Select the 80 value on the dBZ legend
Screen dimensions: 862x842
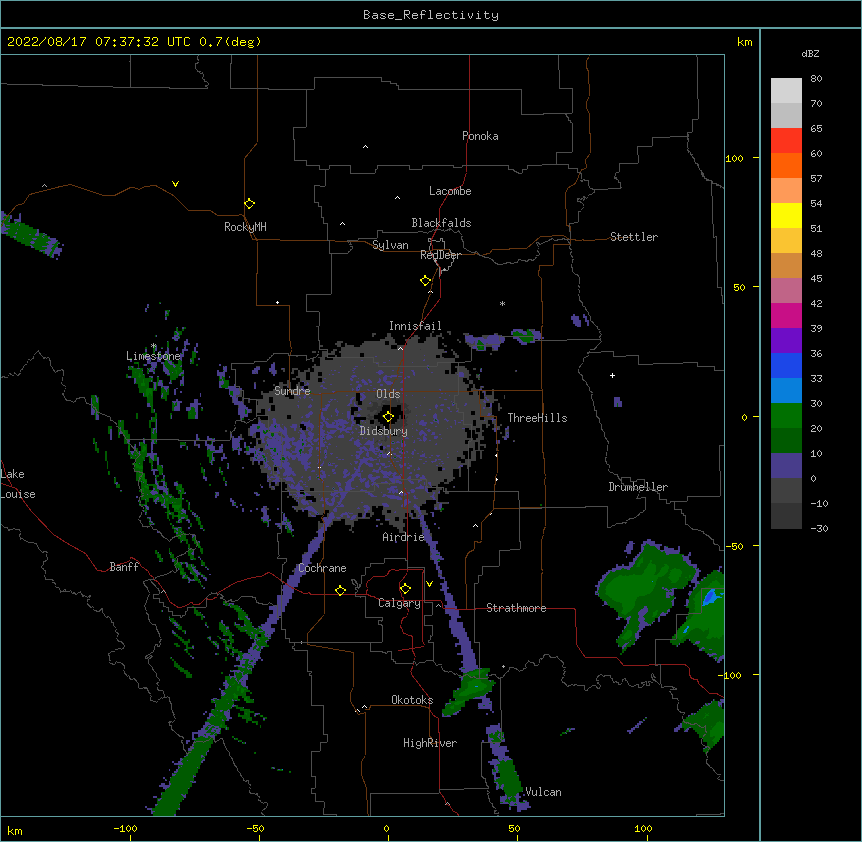(816, 79)
